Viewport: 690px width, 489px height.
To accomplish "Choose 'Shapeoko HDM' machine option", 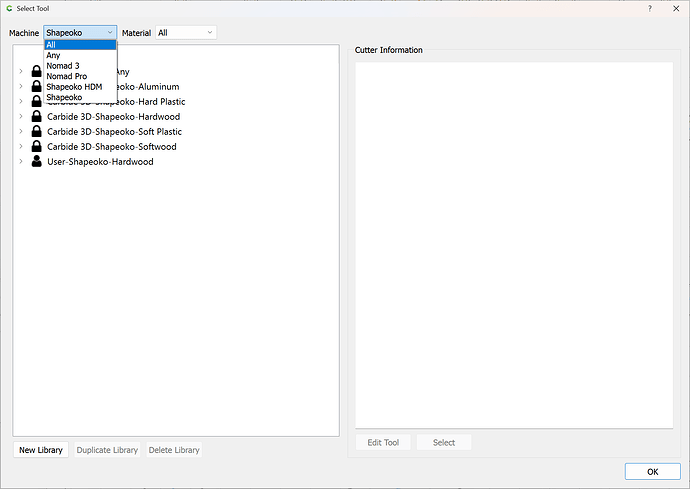I will pyautogui.click(x=81, y=87).
